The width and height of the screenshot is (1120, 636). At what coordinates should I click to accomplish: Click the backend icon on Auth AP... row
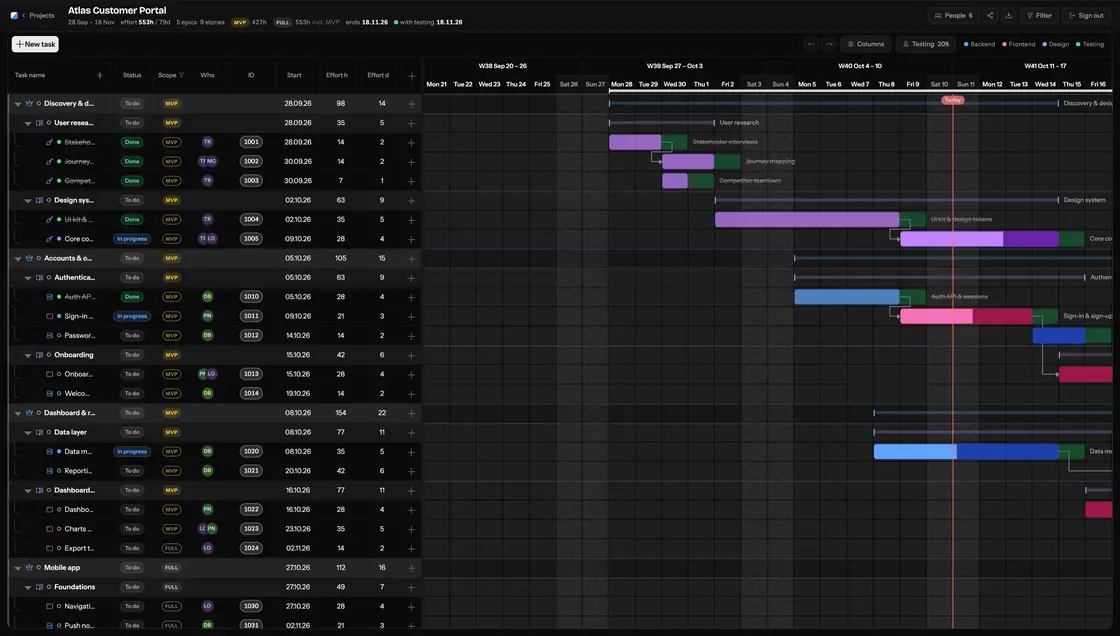click(49, 297)
